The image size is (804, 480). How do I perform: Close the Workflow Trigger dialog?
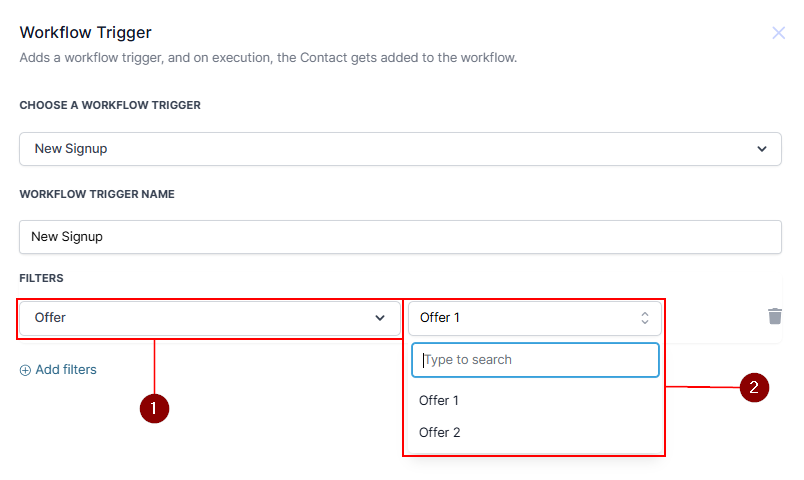coord(778,33)
